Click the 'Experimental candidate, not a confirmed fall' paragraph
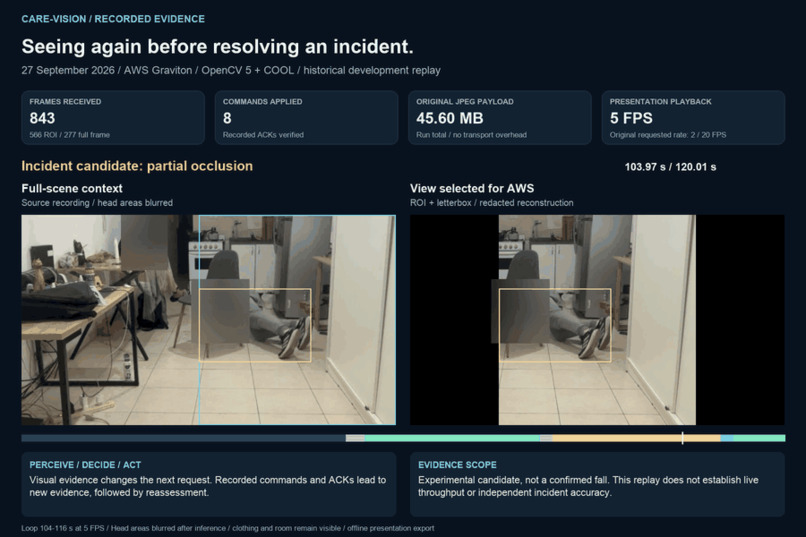The height and width of the screenshot is (537, 806). (588, 486)
